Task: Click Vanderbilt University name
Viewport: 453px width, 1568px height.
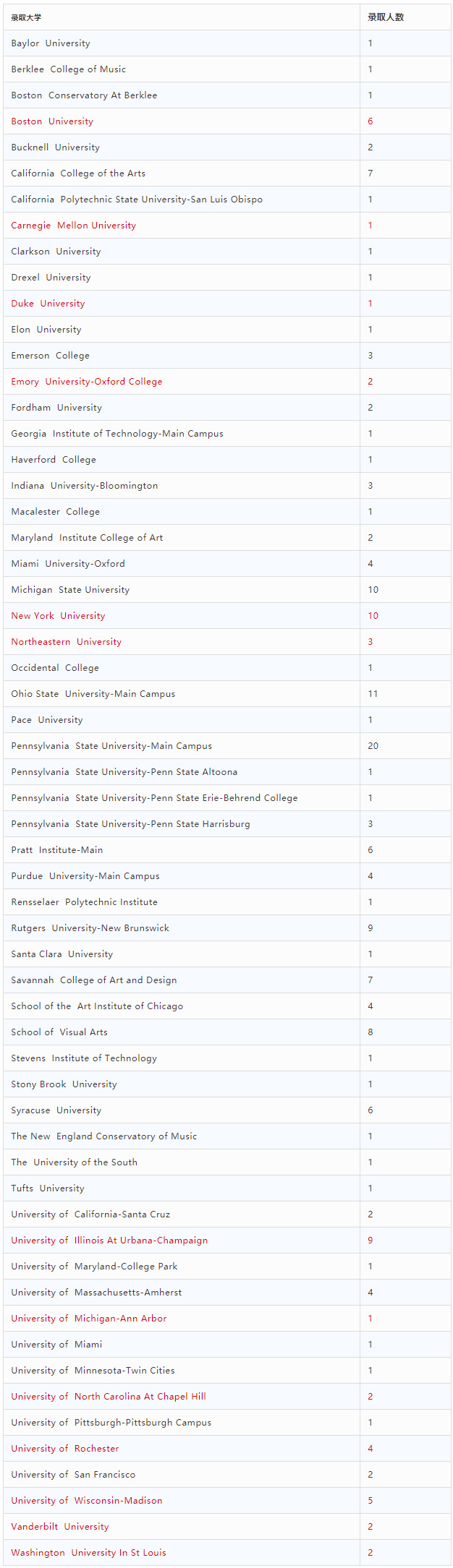Action: click(x=60, y=1527)
